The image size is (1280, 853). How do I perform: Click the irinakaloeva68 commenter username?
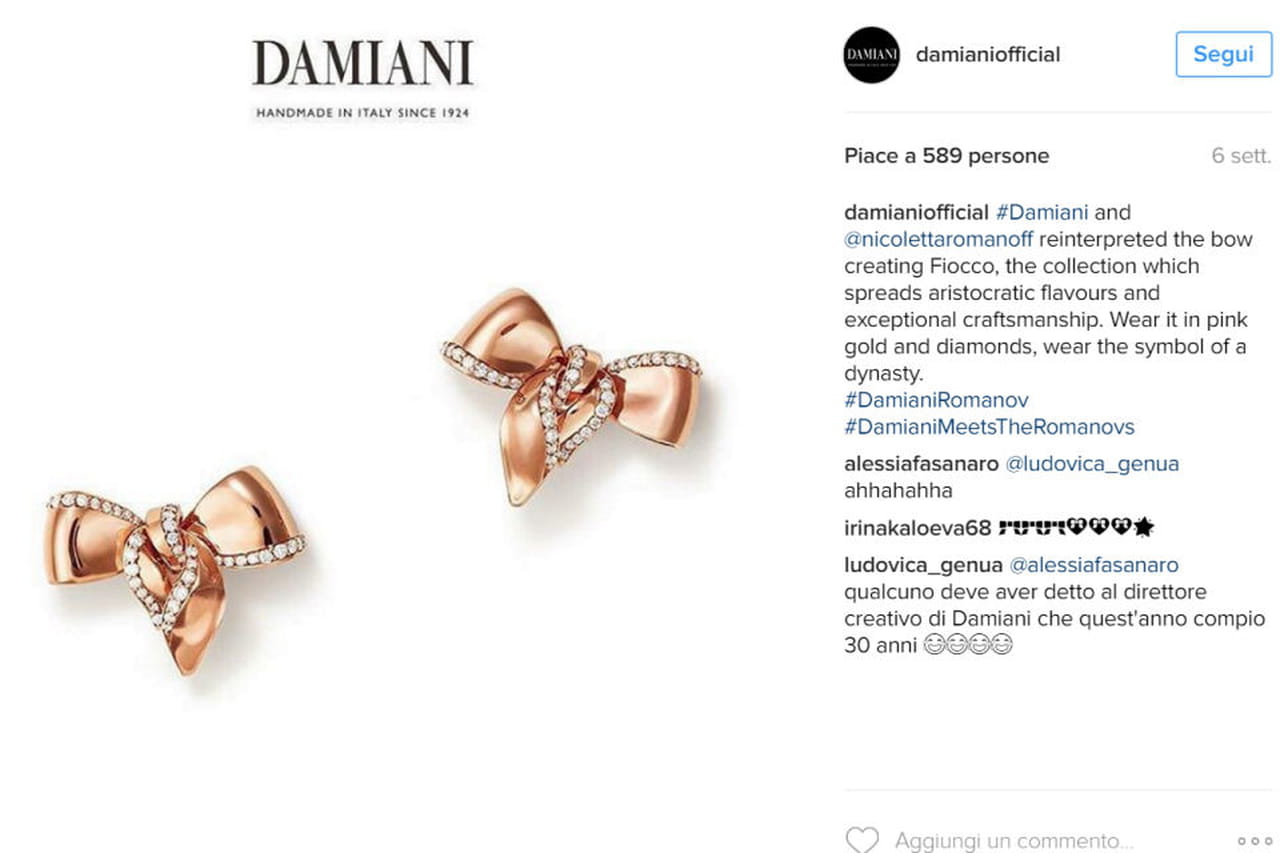tap(917, 527)
